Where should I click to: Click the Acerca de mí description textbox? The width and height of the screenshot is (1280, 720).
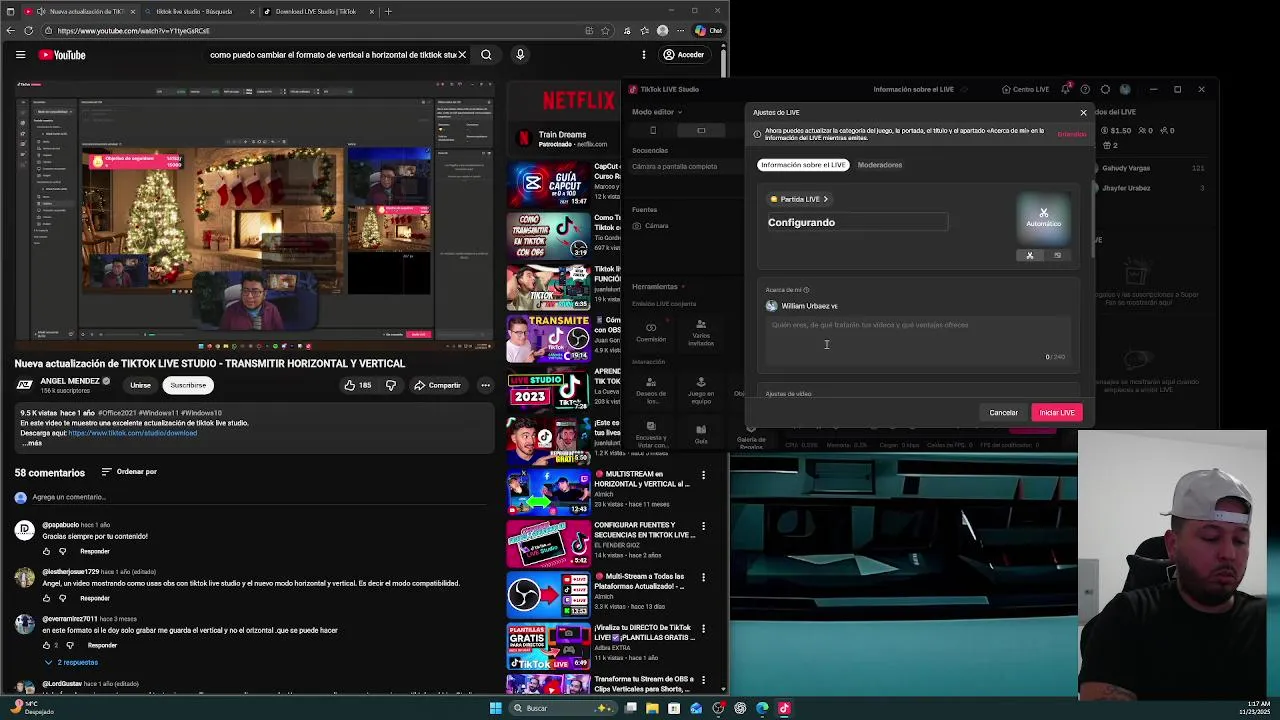coord(916,340)
